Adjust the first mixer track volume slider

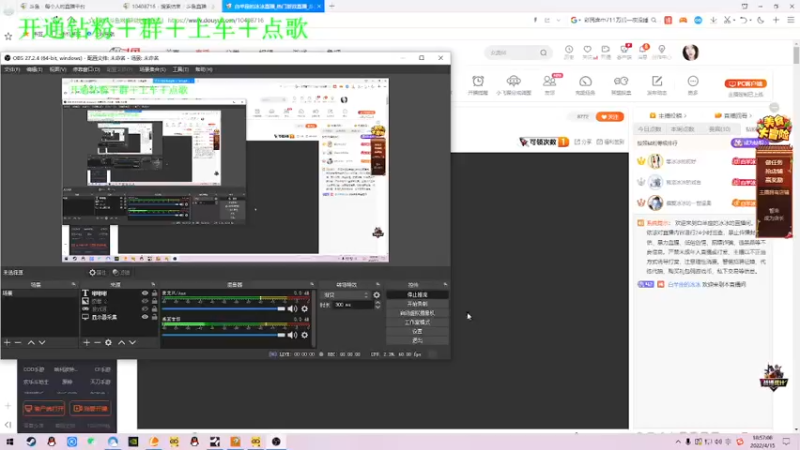coord(223,309)
